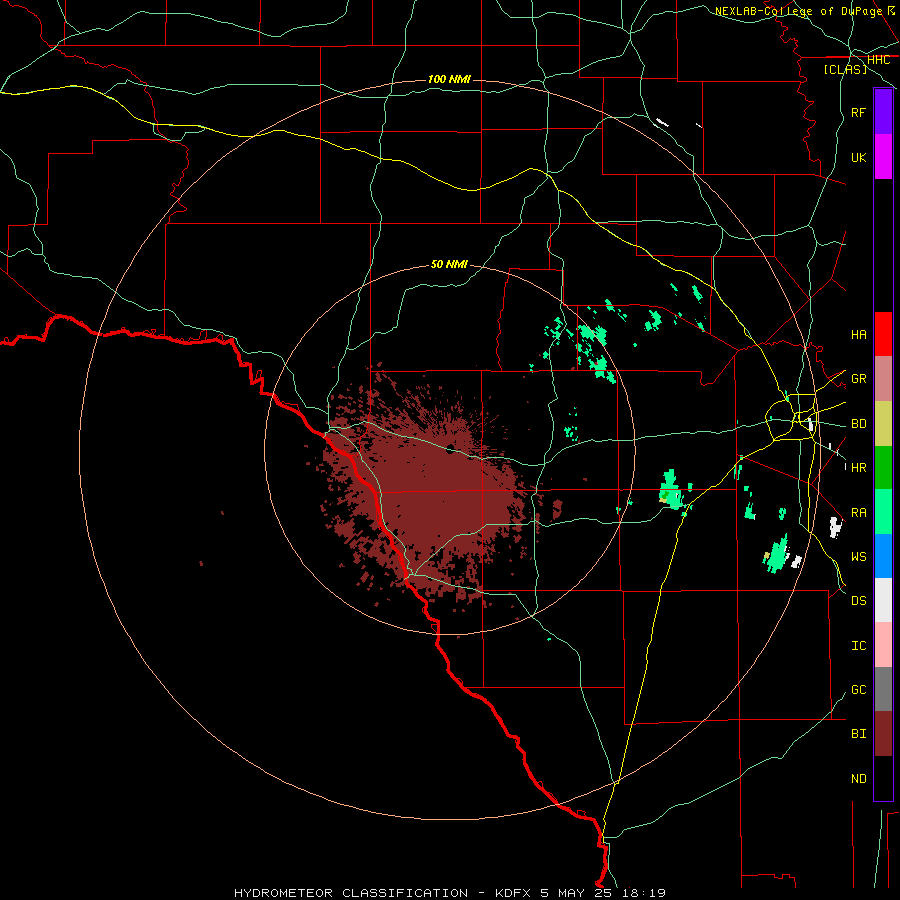This screenshot has height=900, width=900.
Task: Click the GC gray legend swatch
Action: 883,689
